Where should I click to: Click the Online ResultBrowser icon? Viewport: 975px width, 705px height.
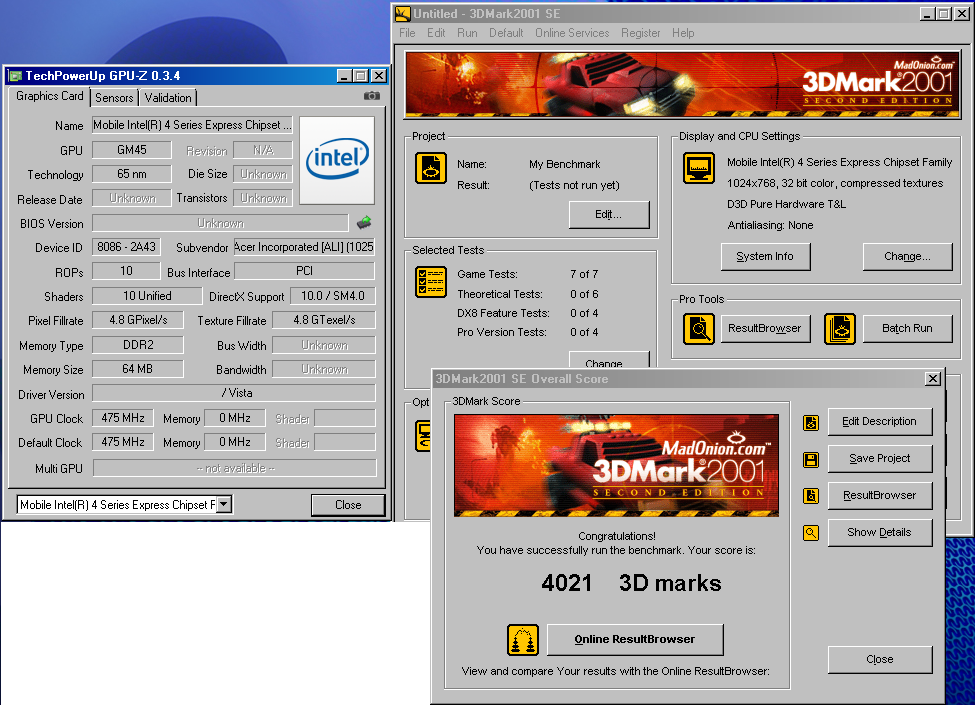point(523,640)
